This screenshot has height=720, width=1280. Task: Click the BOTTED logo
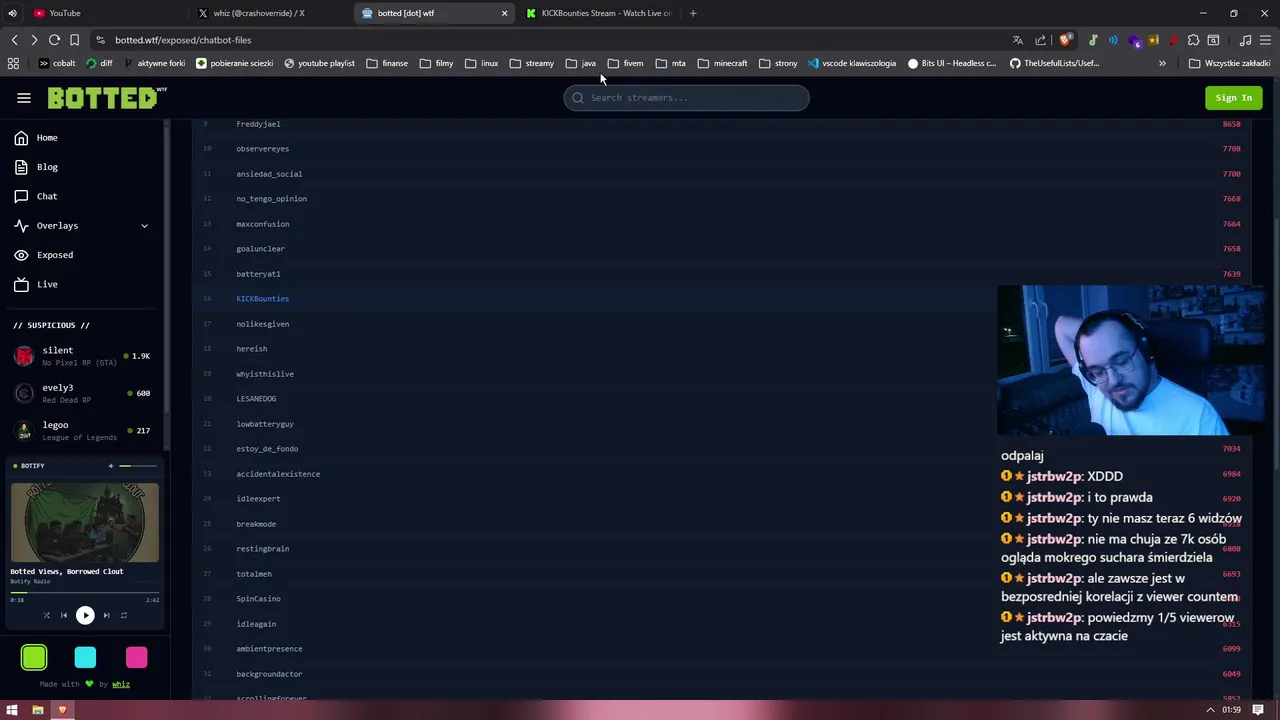point(106,98)
